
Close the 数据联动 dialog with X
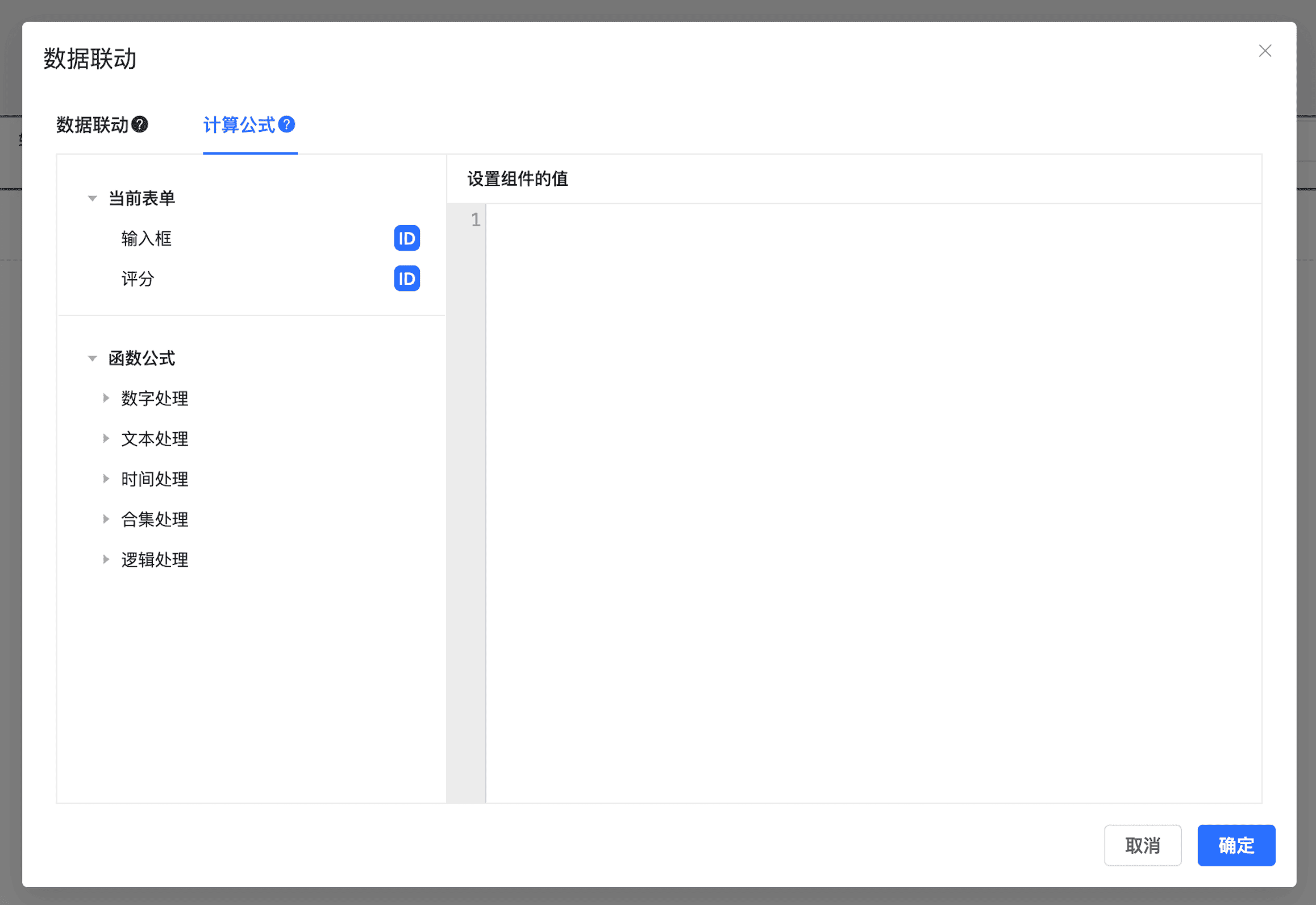(x=1265, y=51)
